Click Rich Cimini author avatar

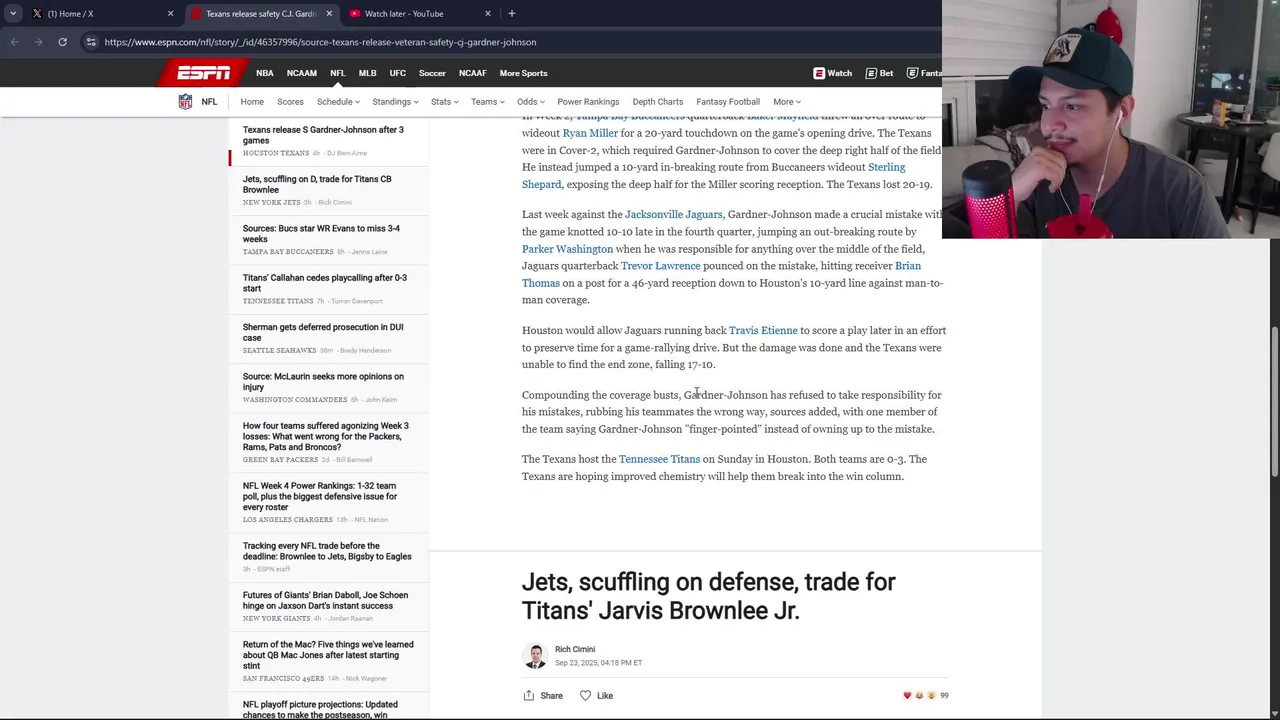tap(535, 656)
